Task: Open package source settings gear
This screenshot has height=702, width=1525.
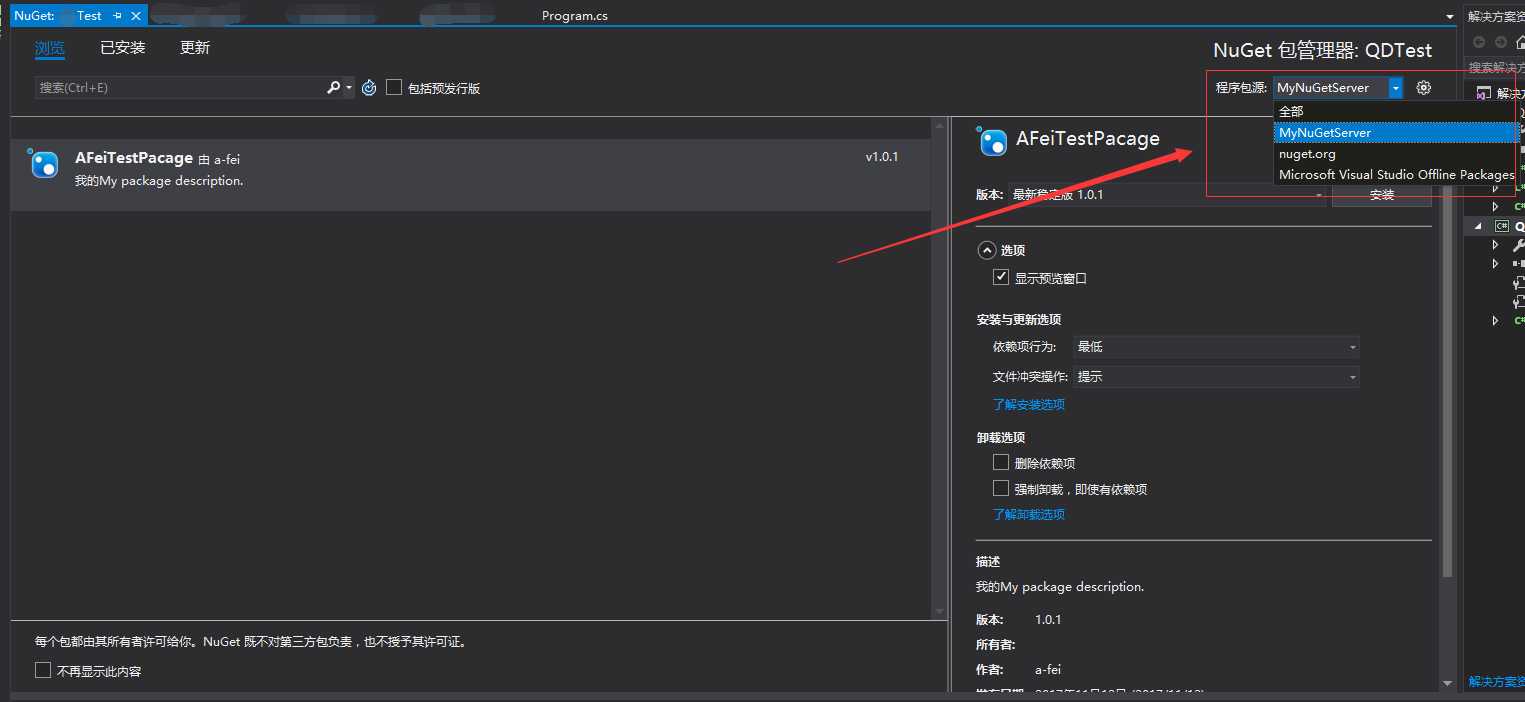Action: [1424, 88]
